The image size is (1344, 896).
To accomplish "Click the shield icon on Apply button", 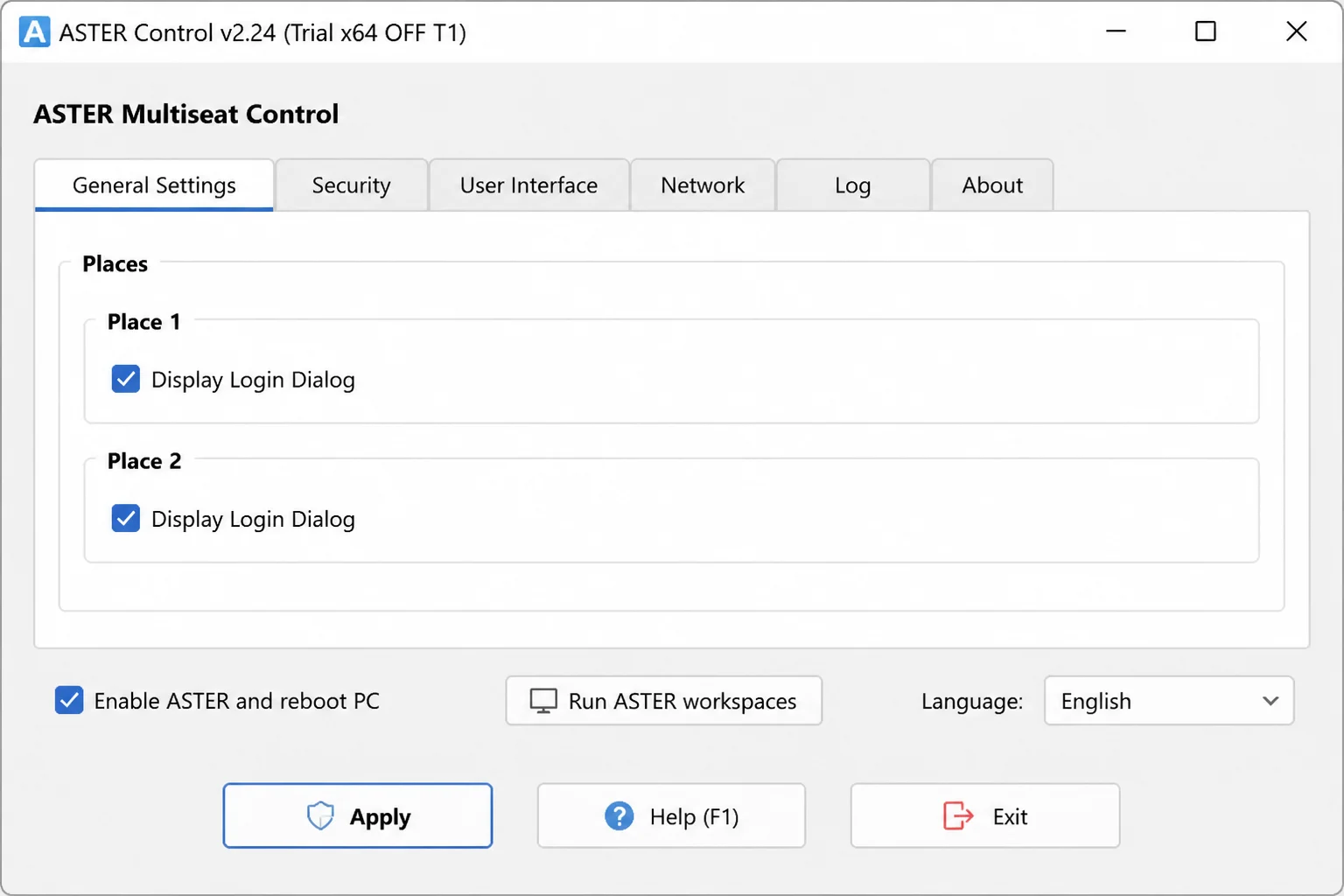I will coord(320,815).
